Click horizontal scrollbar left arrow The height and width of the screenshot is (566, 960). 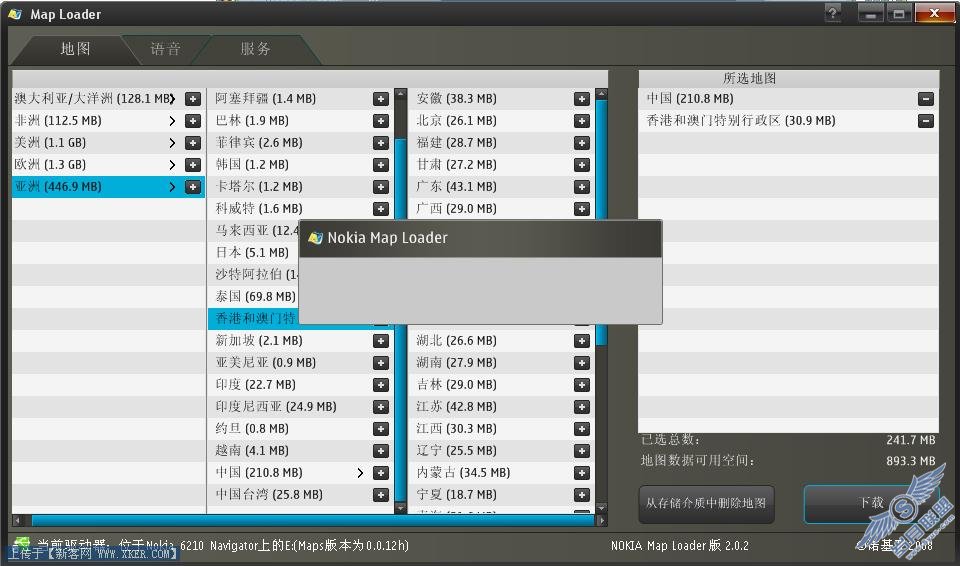click(18, 521)
